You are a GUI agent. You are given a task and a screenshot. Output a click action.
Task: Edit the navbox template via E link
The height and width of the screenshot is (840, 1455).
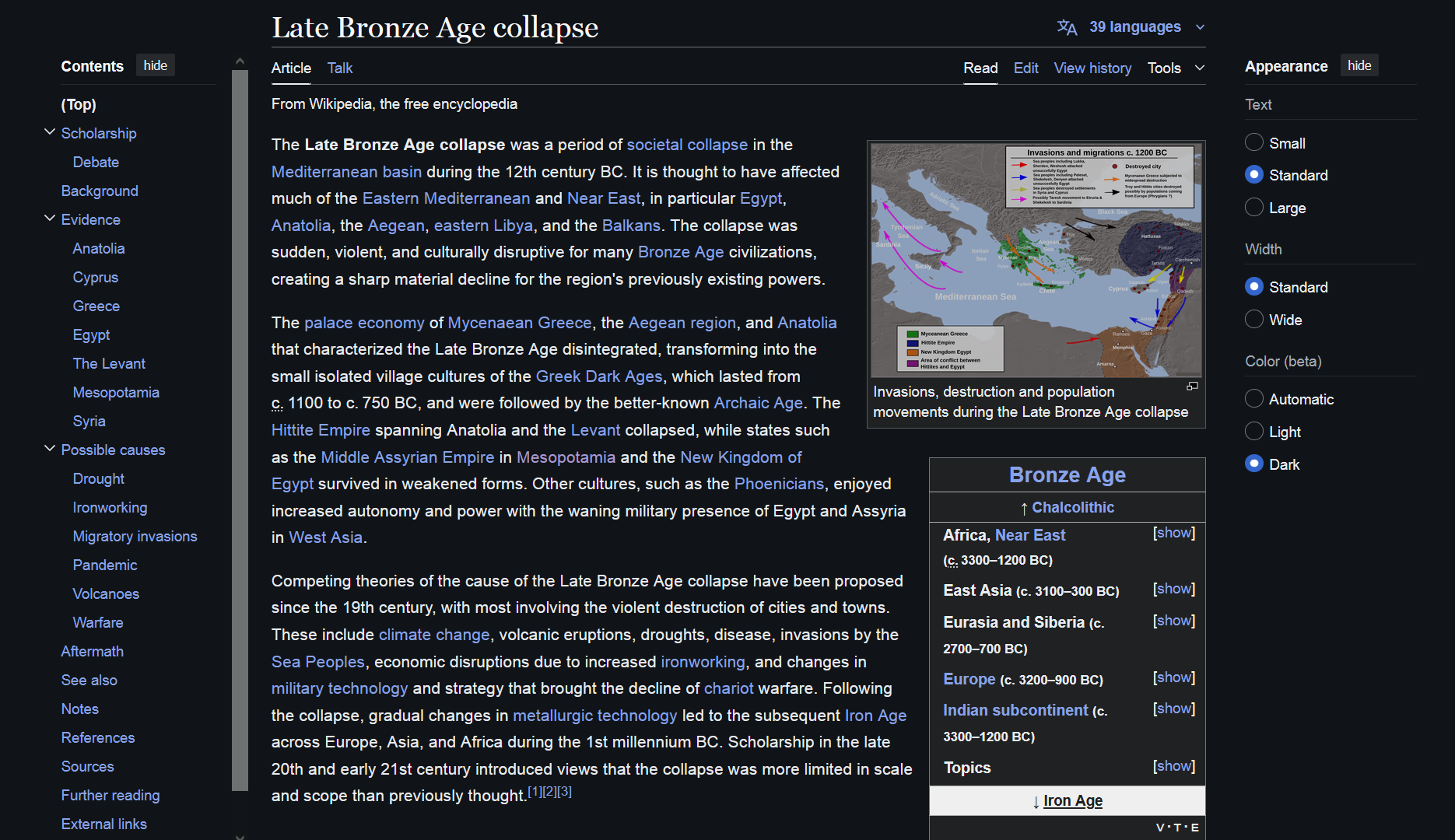tap(1195, 827)
